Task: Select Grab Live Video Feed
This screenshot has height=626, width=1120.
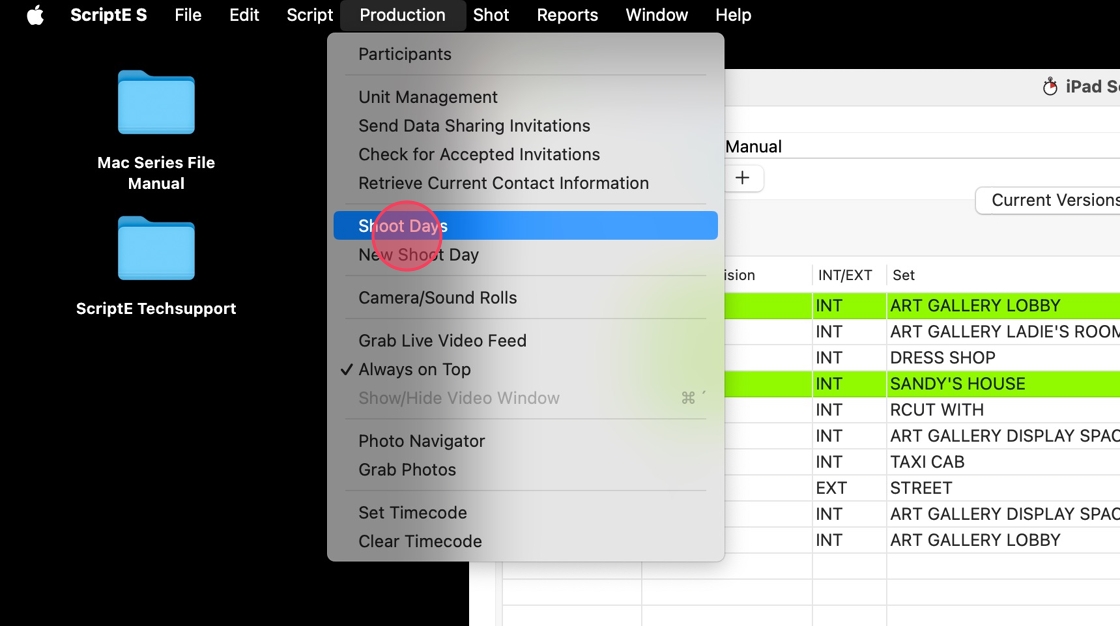Action: tap(442, 341)
